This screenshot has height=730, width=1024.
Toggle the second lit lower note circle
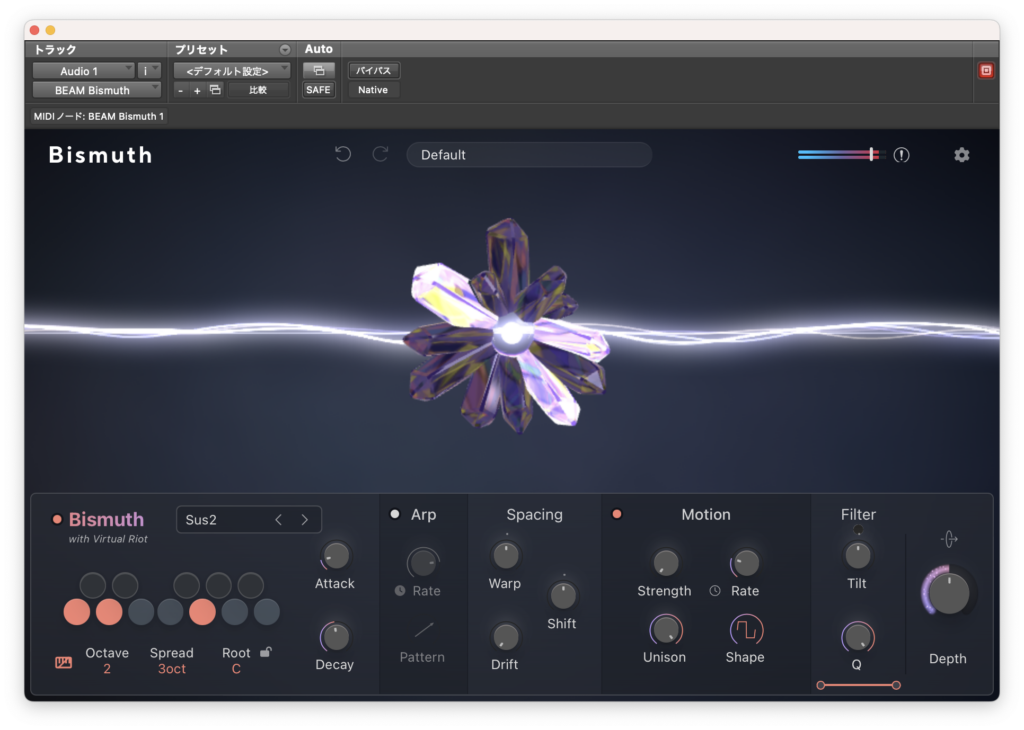pos(109,612)
